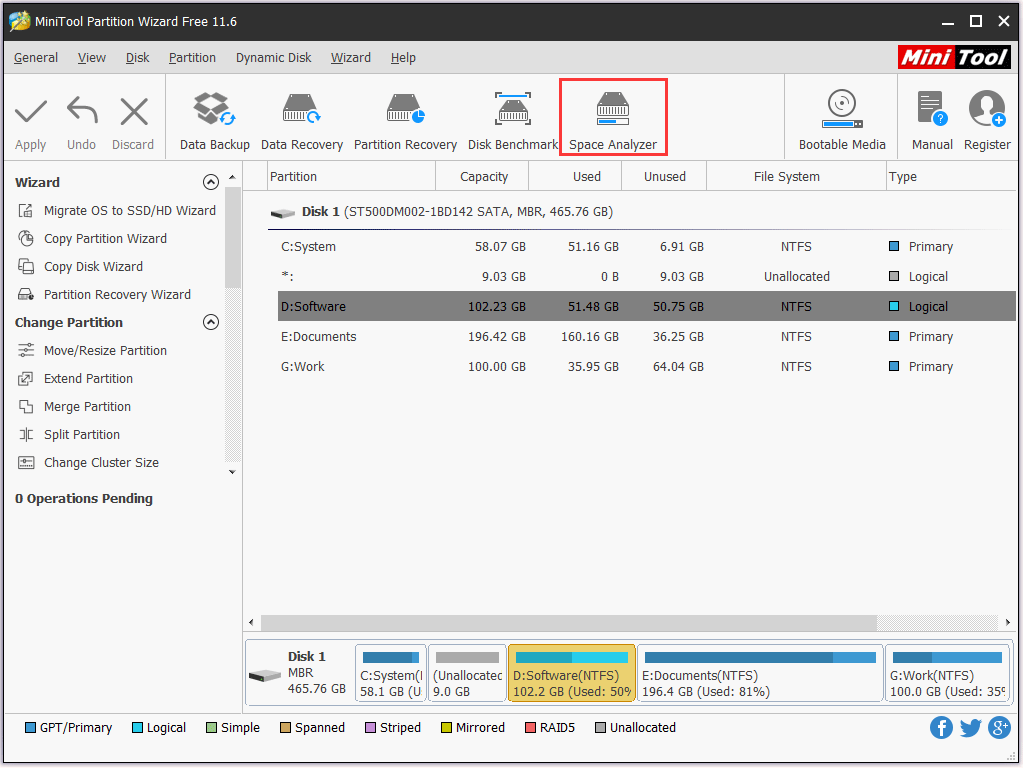Click the RAID5 legend color swatch
This screenshot has height=768, width=1023.
tap(530, 728)
